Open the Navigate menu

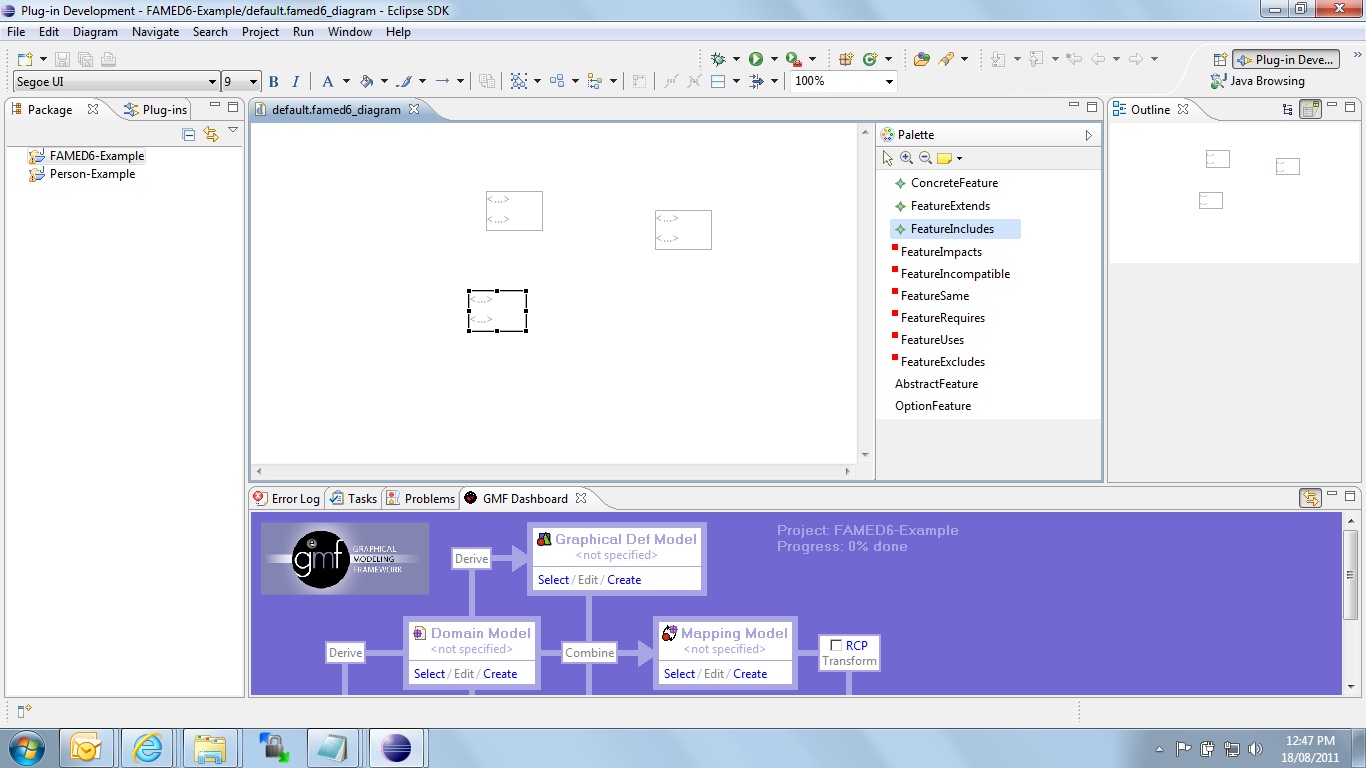tap(155, 32)
